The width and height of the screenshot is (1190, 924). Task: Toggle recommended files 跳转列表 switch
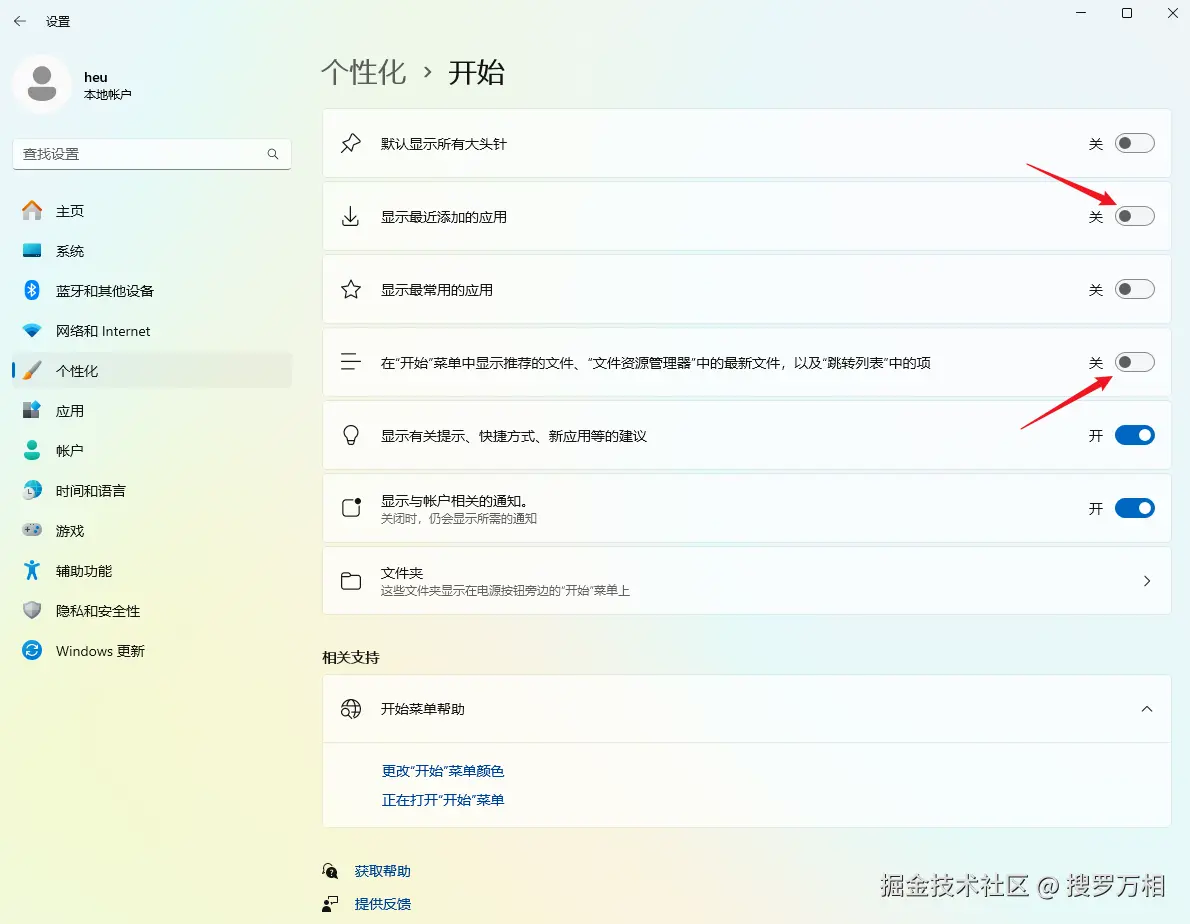tap(1135, 362)
